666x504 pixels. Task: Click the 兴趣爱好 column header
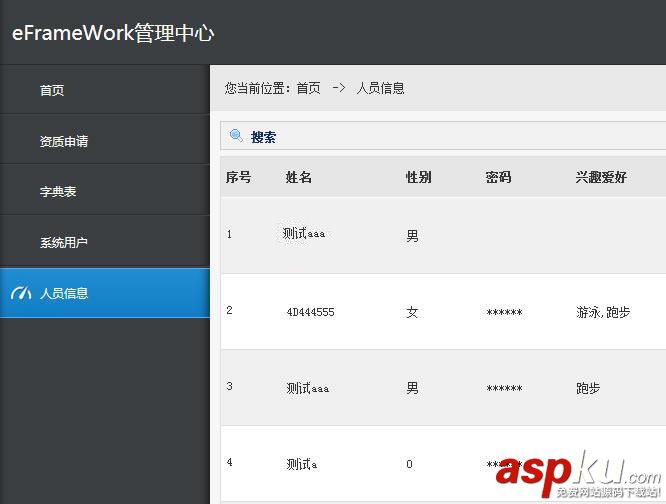pos(601,177)
